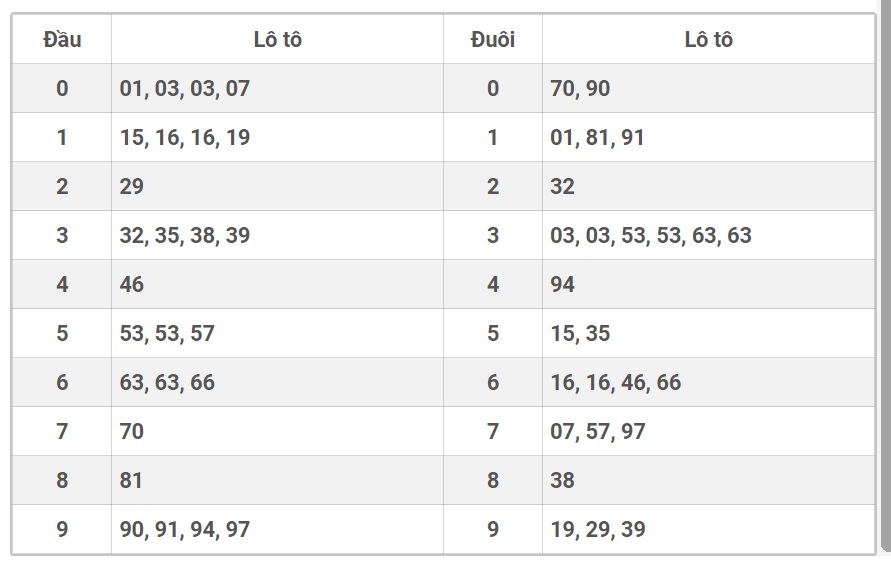Click cell 03, 03, 53, 53, 63, 63
This screenshot has height=563, width=891.
(709, 235)
